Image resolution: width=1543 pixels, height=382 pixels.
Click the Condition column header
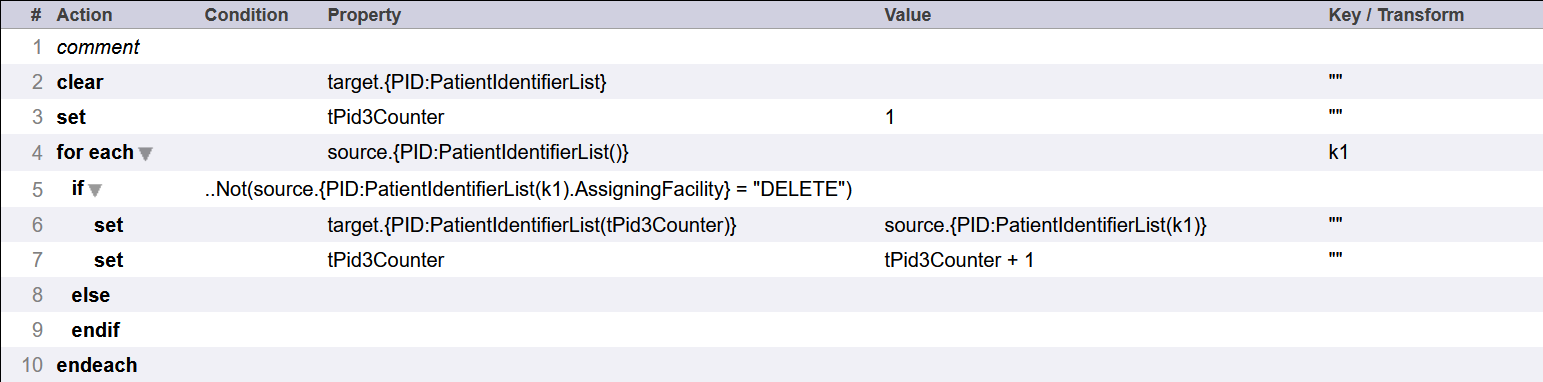[x=246, y=15]
